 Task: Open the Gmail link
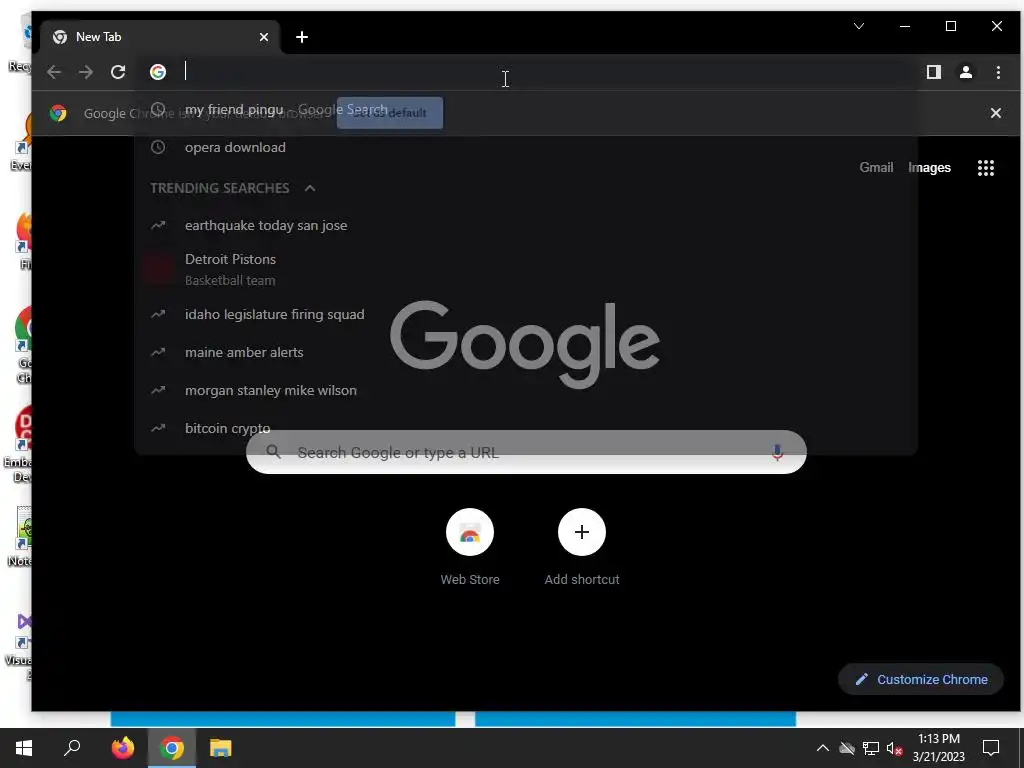(876, 167)
